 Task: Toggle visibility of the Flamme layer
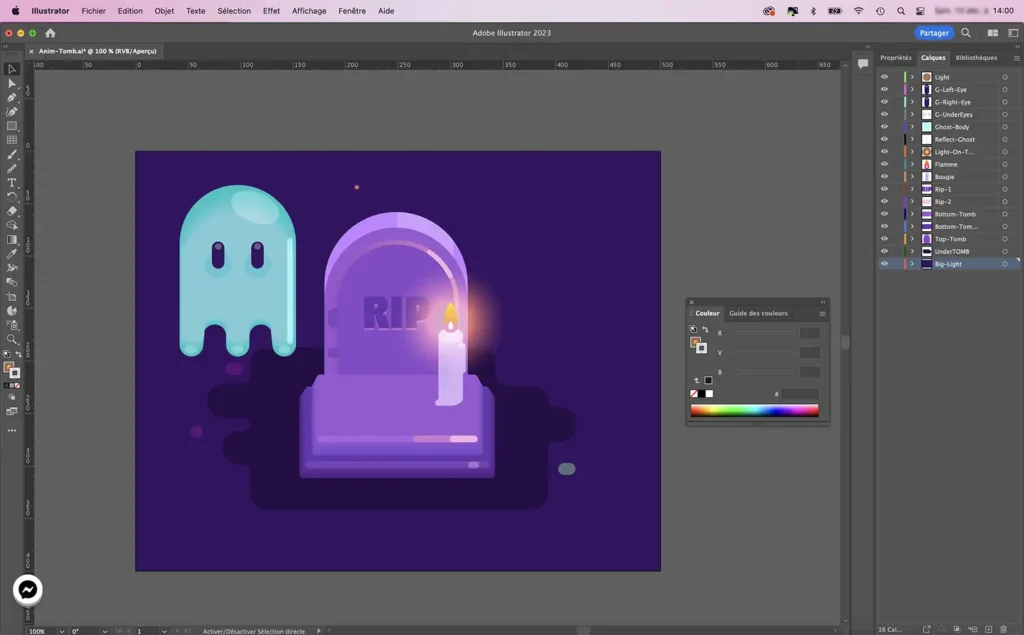point(884,164)
